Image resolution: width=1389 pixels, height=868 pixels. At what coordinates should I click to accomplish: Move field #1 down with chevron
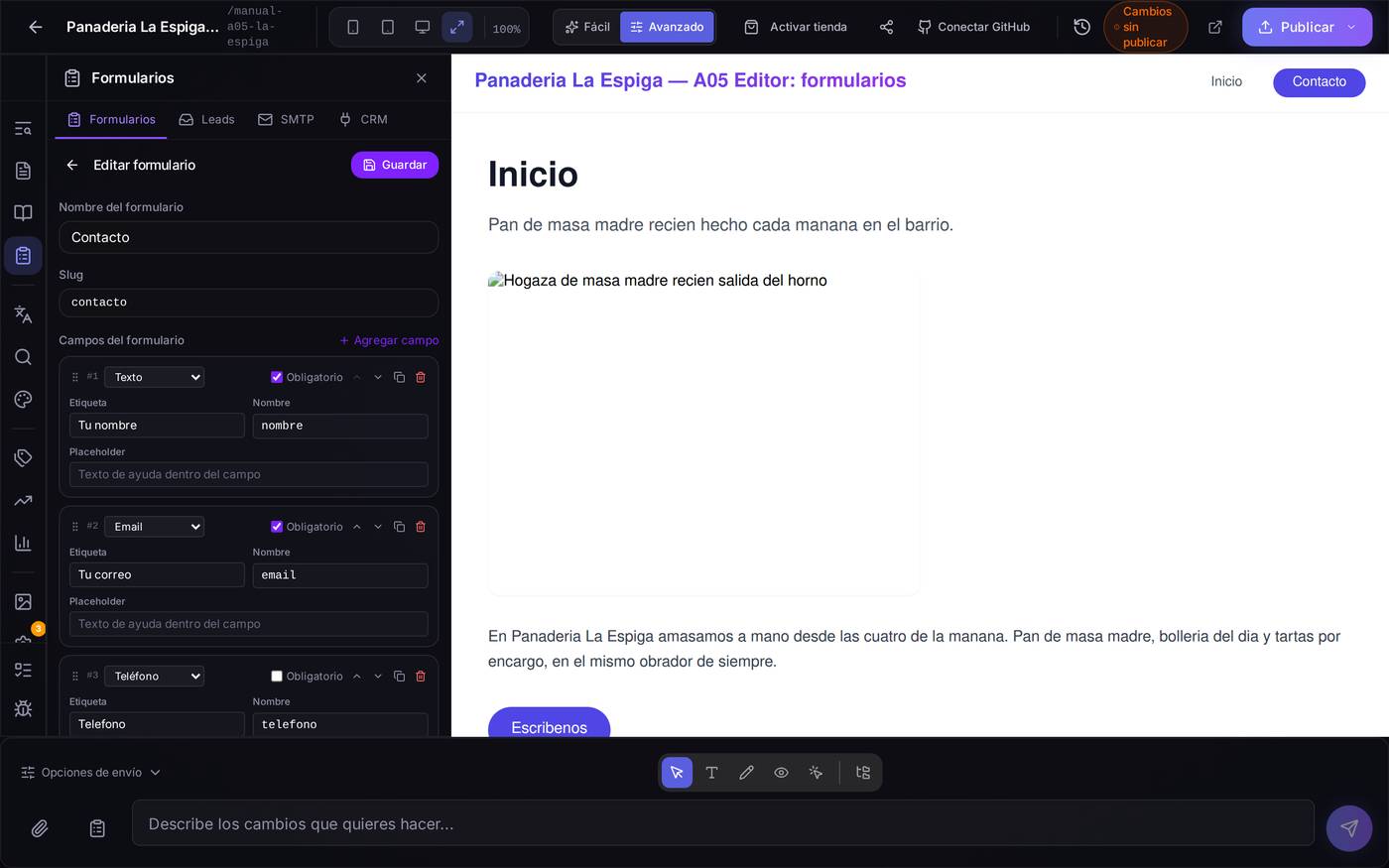point(378,377)
